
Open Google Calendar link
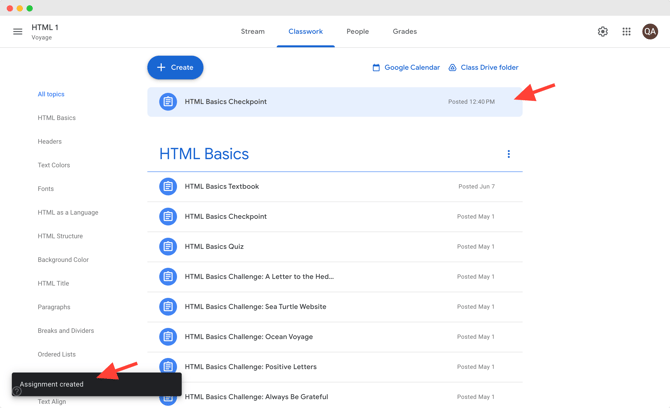pyautogui.click(x=406, y=68)
